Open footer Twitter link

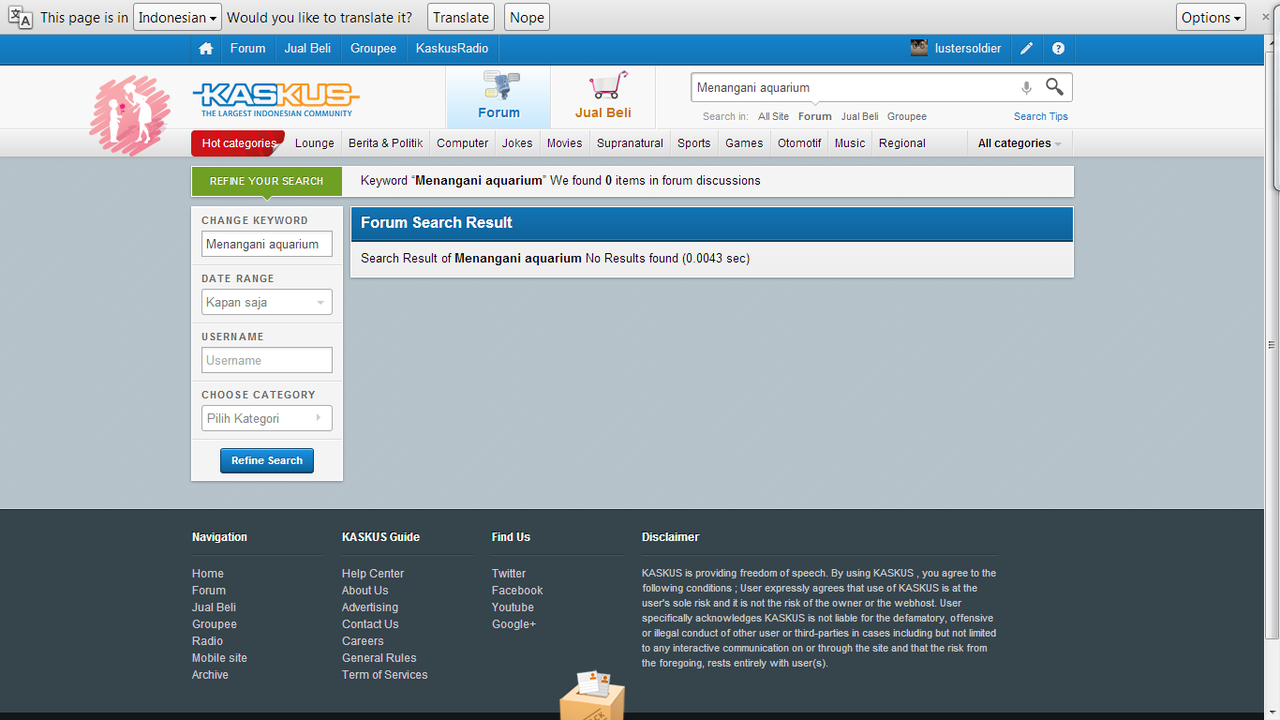[509, 573]
